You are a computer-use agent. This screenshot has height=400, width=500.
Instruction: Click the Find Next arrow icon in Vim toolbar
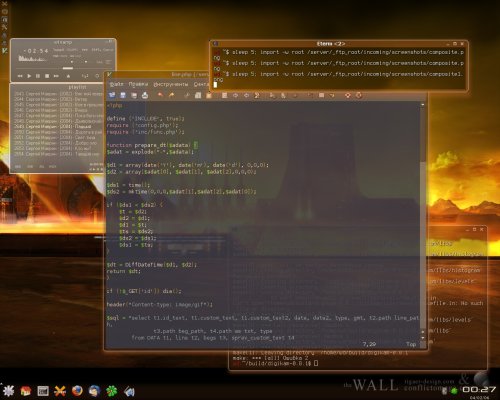[x=235, y=95]
